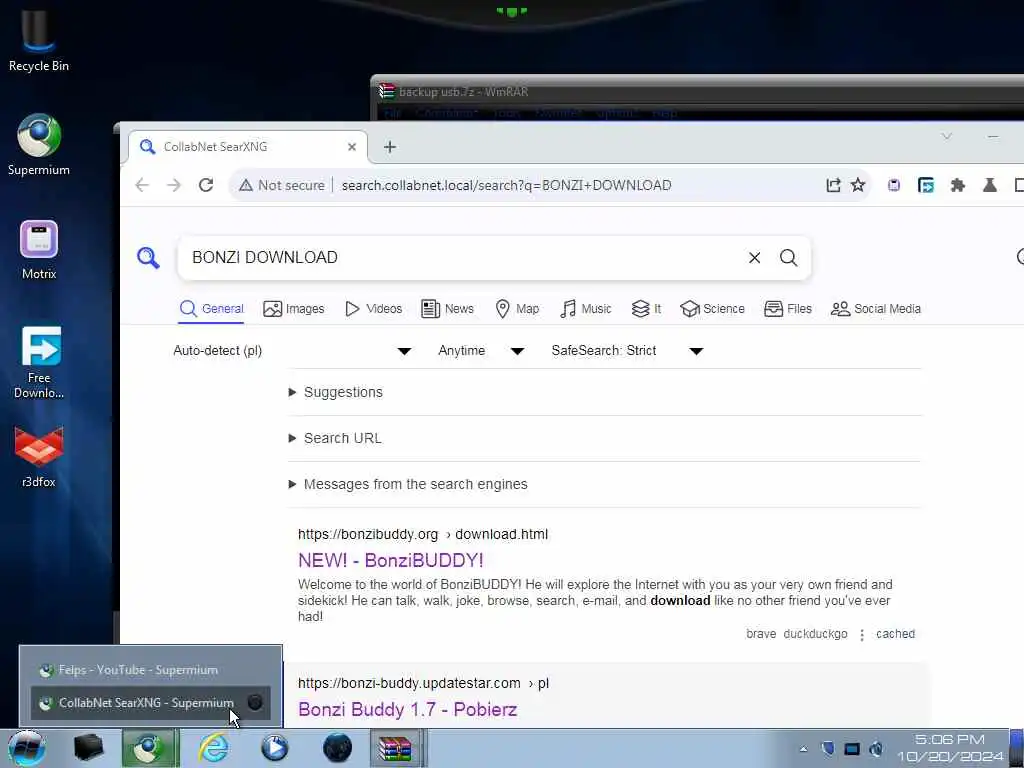Switch to the Images category
Image resolution: width=1024 pixels, height=768 pixels.
[x=293, y=309]
